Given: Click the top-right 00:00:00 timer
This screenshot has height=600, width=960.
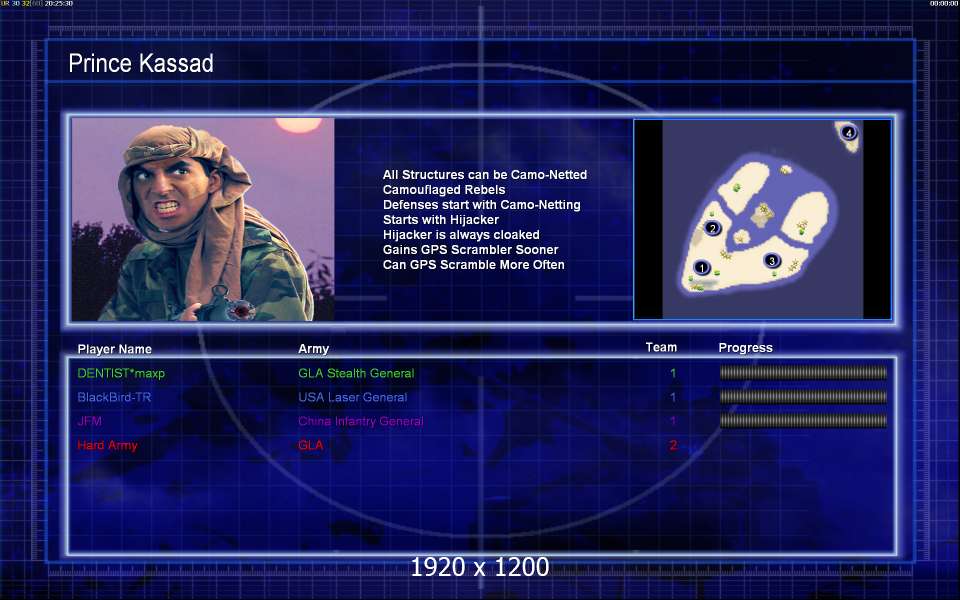Looking at the screenshot, I should click(943, 4).
